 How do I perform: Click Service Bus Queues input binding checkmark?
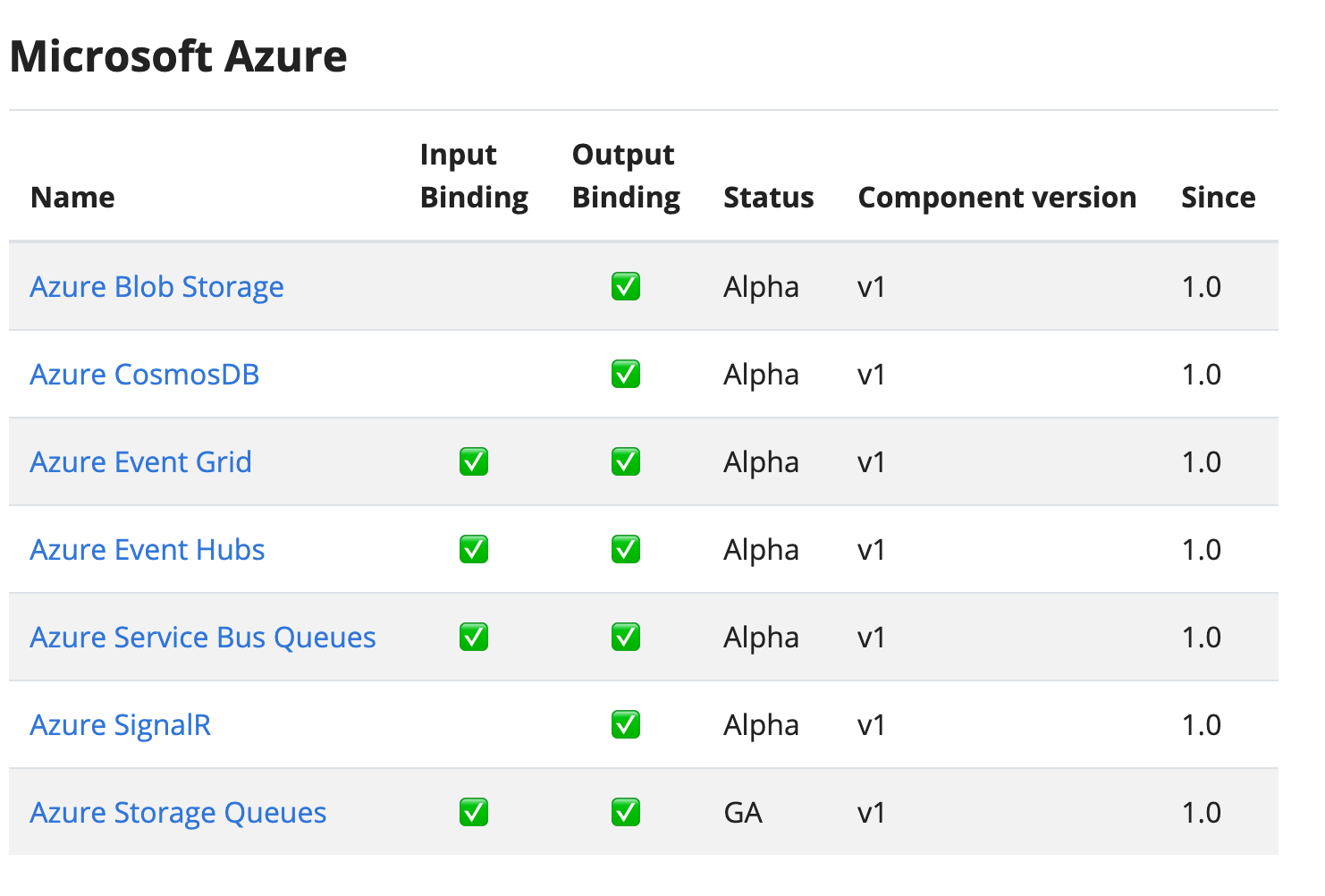pos(474,638)
